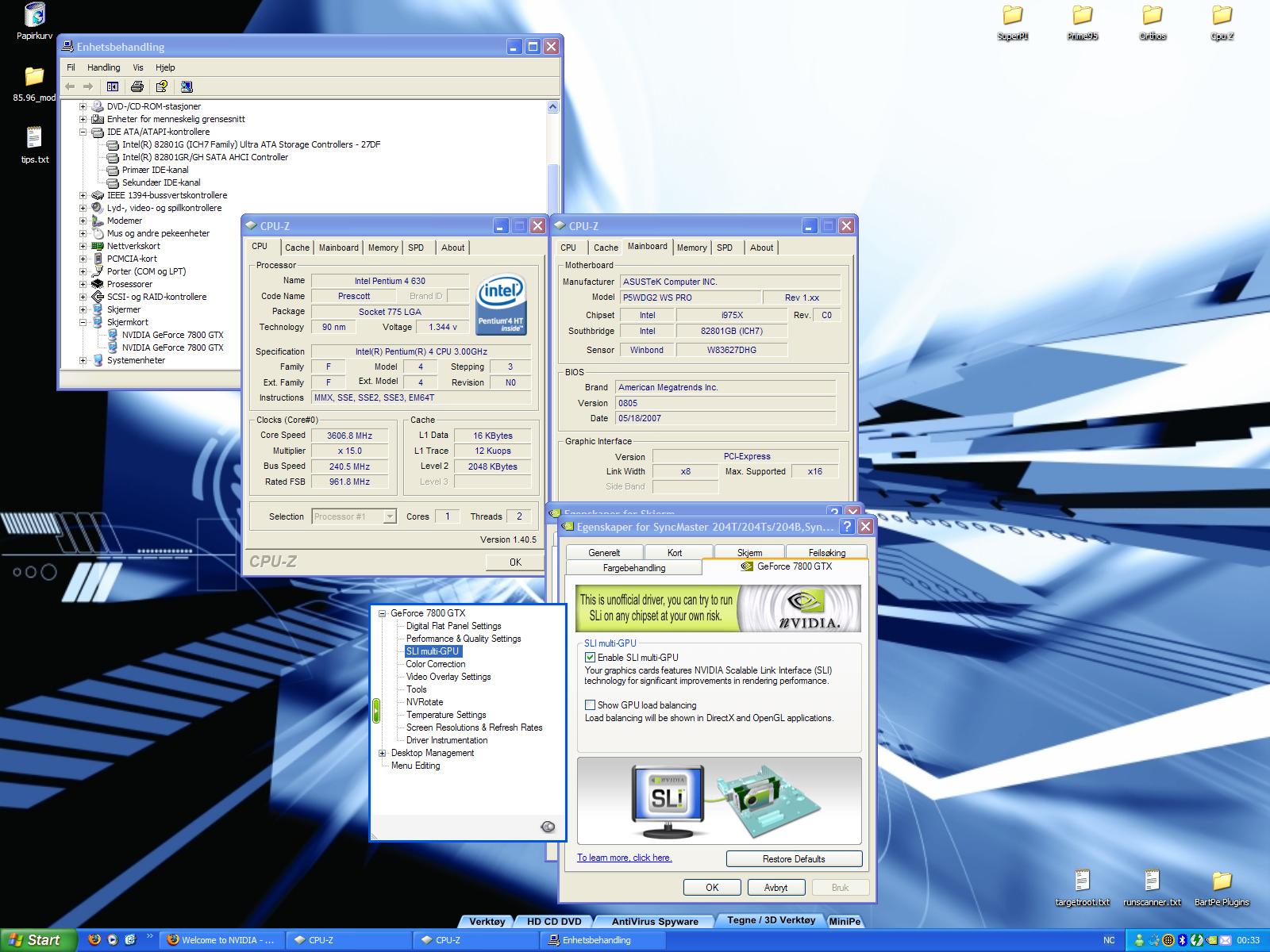Viewport: 1270px width, 952px height.
Task: Select NVRotate in NVIDIA menu
Action: pyautogui.click(x=425, y=702)
